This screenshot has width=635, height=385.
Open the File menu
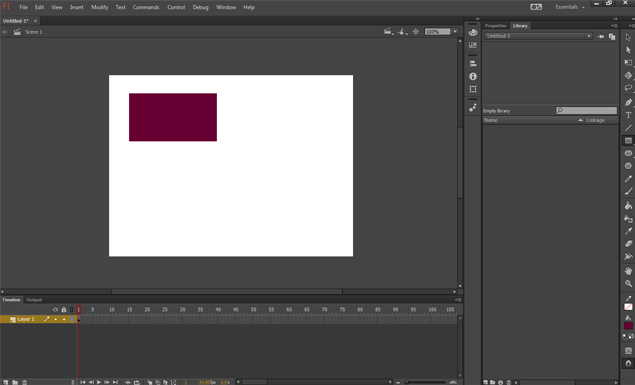pyautogui.click(x=23, y=7)
